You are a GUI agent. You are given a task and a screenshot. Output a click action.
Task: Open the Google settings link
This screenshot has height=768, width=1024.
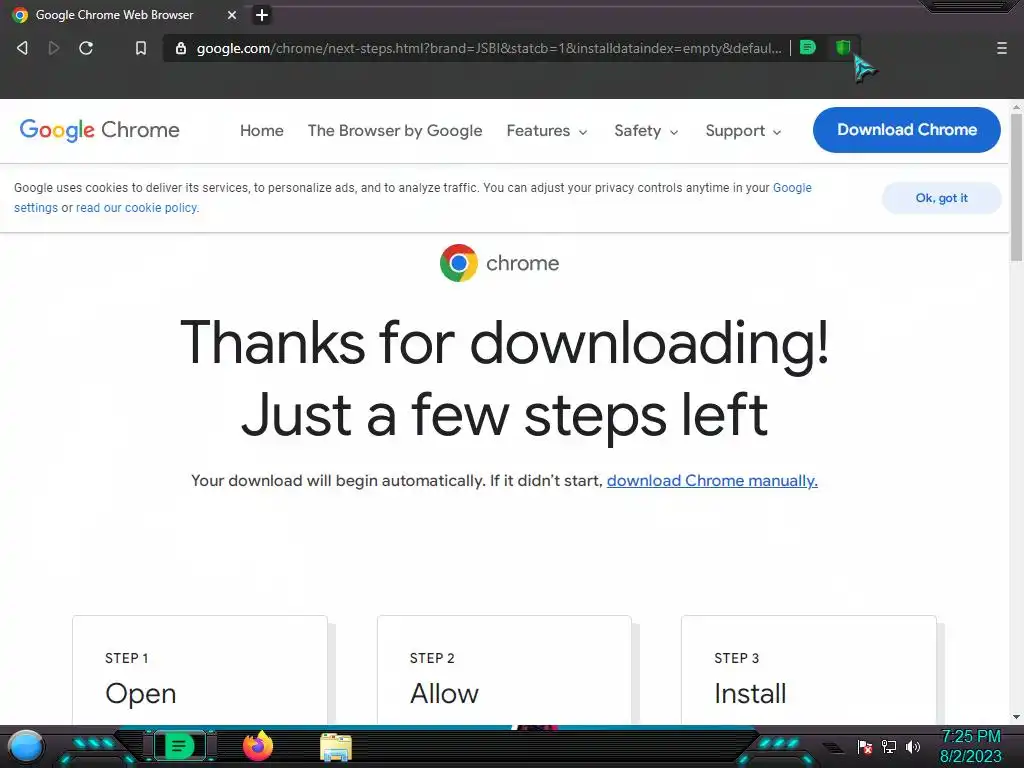[x=792, y=187]
